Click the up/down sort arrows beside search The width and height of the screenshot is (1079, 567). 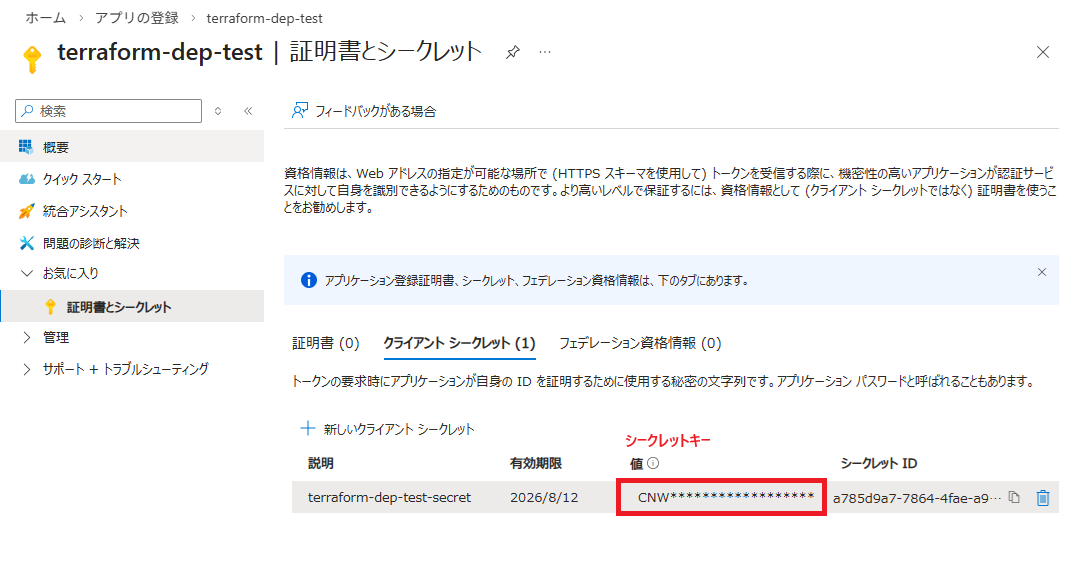(x=218, y=111)
